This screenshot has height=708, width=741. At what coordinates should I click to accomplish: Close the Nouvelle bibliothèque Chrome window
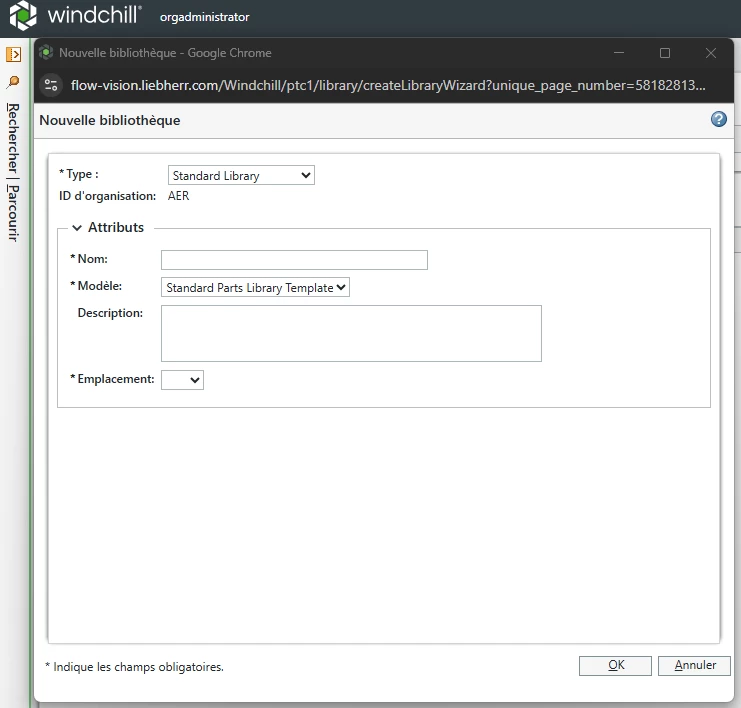pos(711,53)
